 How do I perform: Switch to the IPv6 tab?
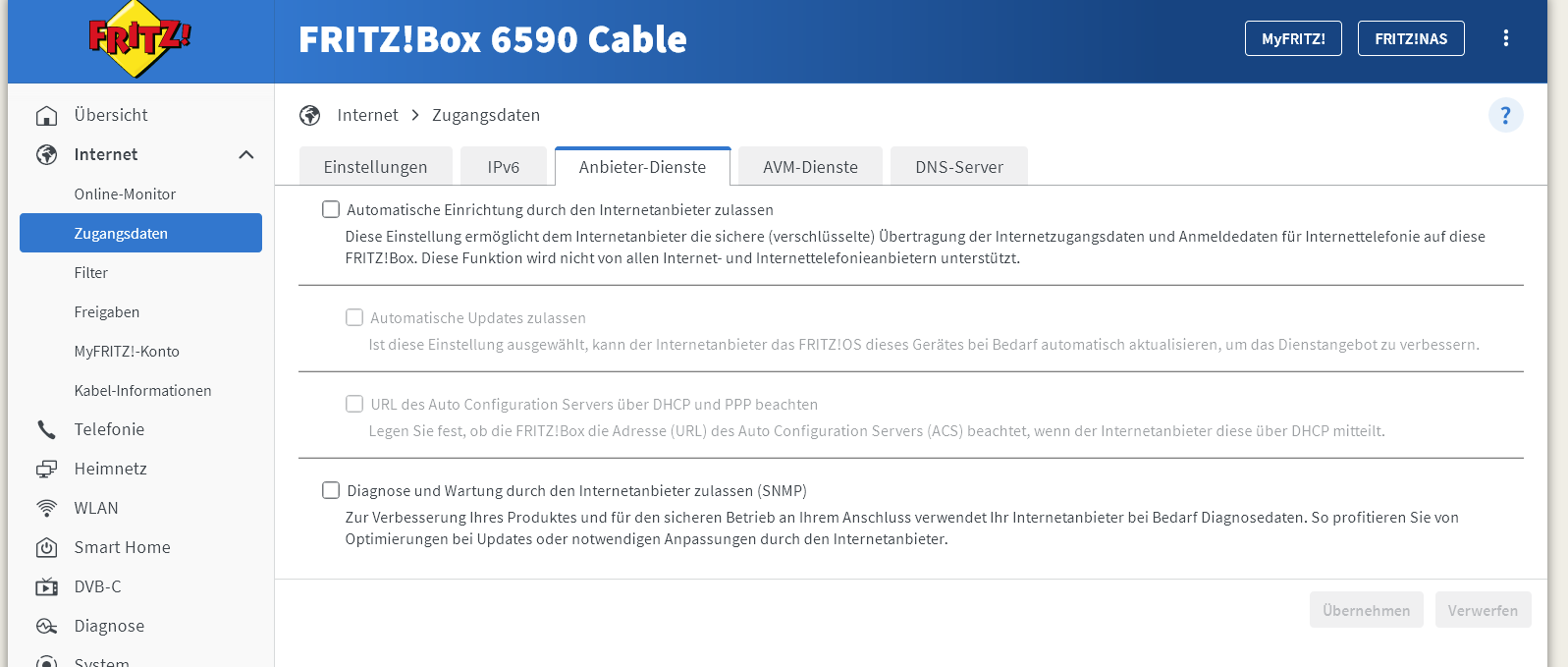coord(504,167)
